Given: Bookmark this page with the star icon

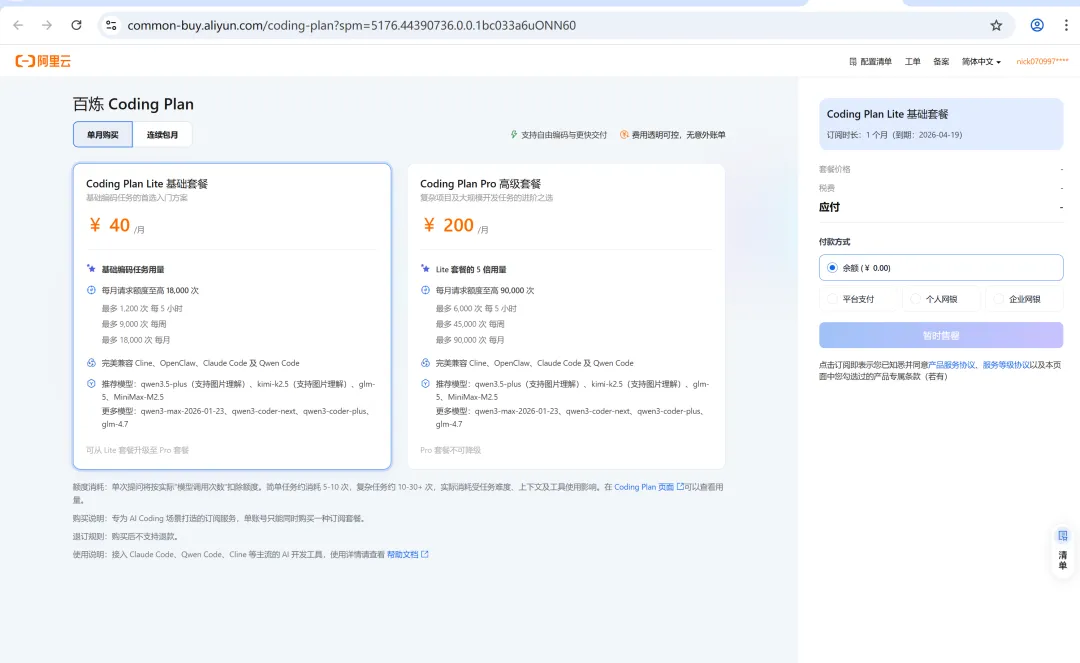Looking at the screenshot, I should point(996,25).
